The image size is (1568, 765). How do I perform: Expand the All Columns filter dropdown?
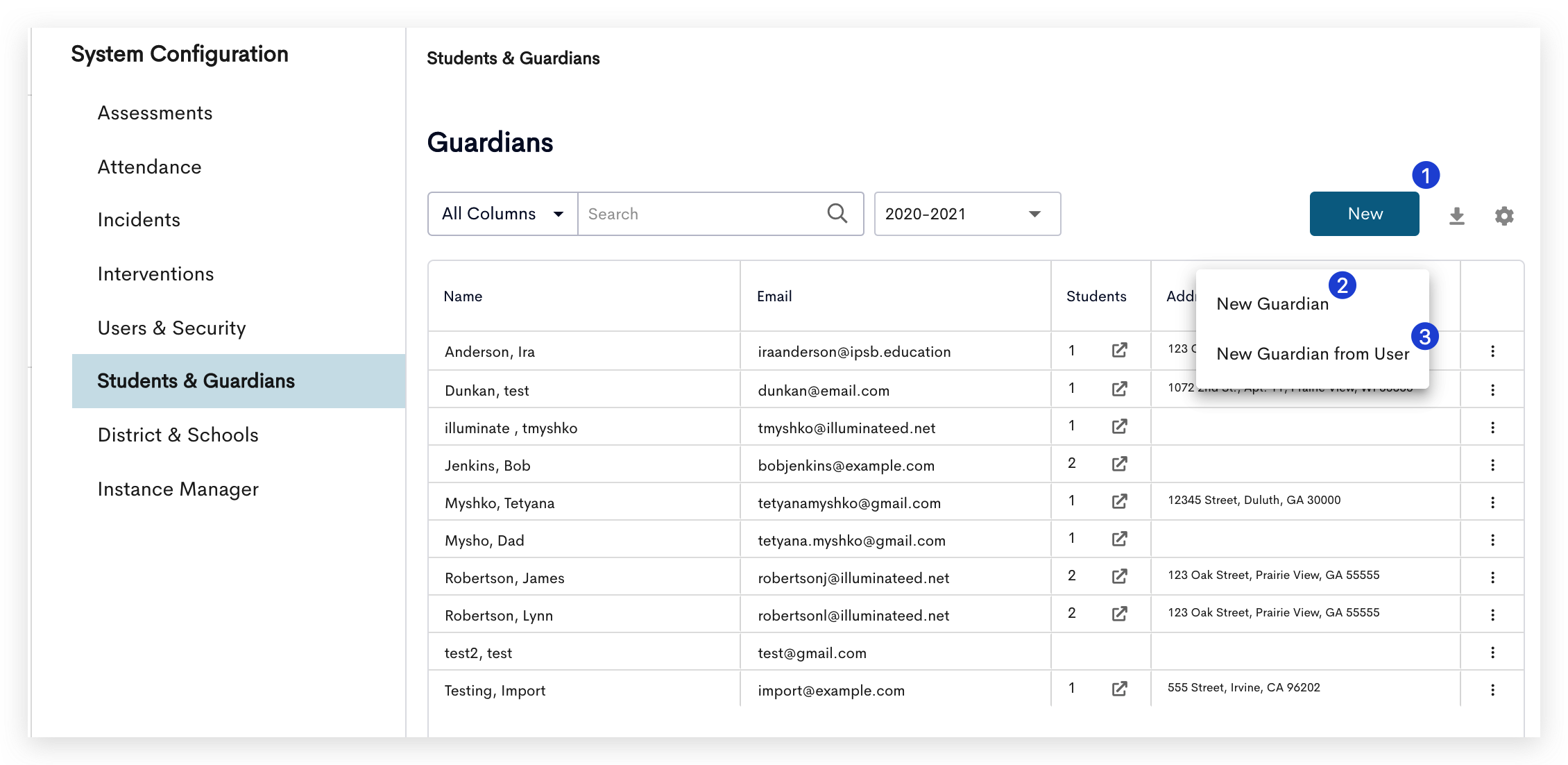(503, 214)
